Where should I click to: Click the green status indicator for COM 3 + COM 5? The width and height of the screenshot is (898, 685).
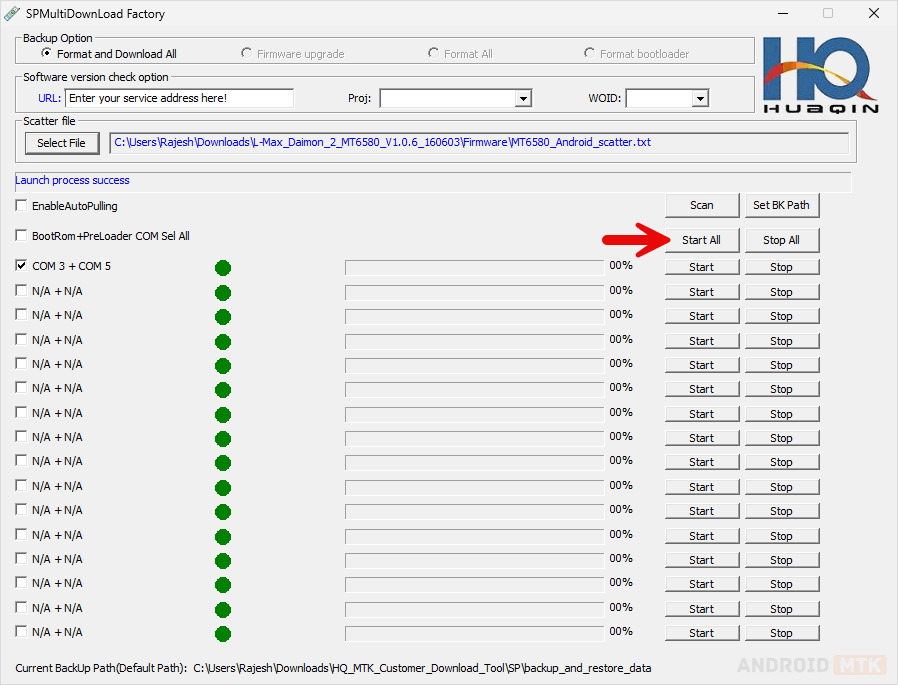click(x=223, y=268)
